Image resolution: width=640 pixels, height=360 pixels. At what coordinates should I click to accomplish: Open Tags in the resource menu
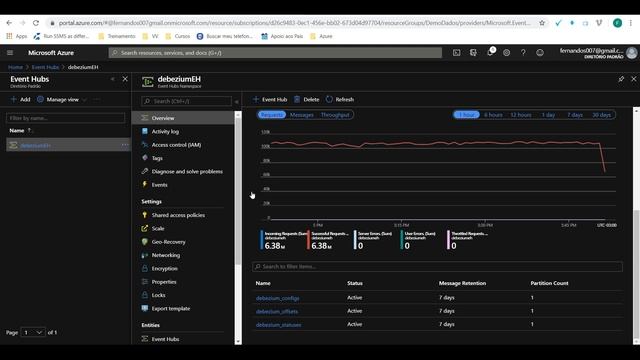pyautogui.click(x=157, y=158)
